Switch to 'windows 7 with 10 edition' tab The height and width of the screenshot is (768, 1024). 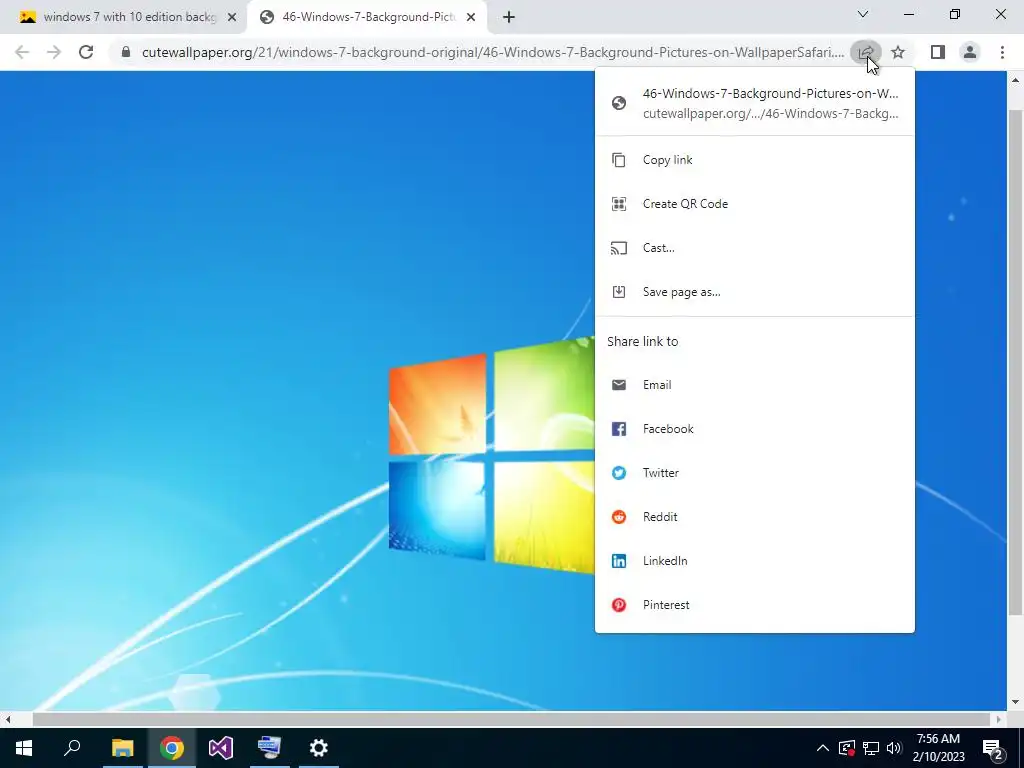[x=124, y=17]
